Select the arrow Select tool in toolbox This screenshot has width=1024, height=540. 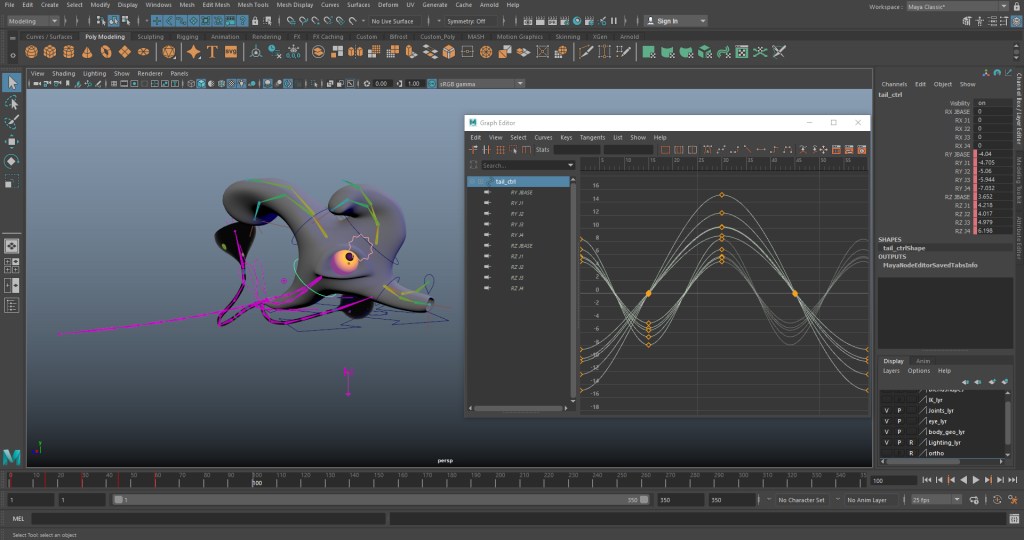click(12, 82)
